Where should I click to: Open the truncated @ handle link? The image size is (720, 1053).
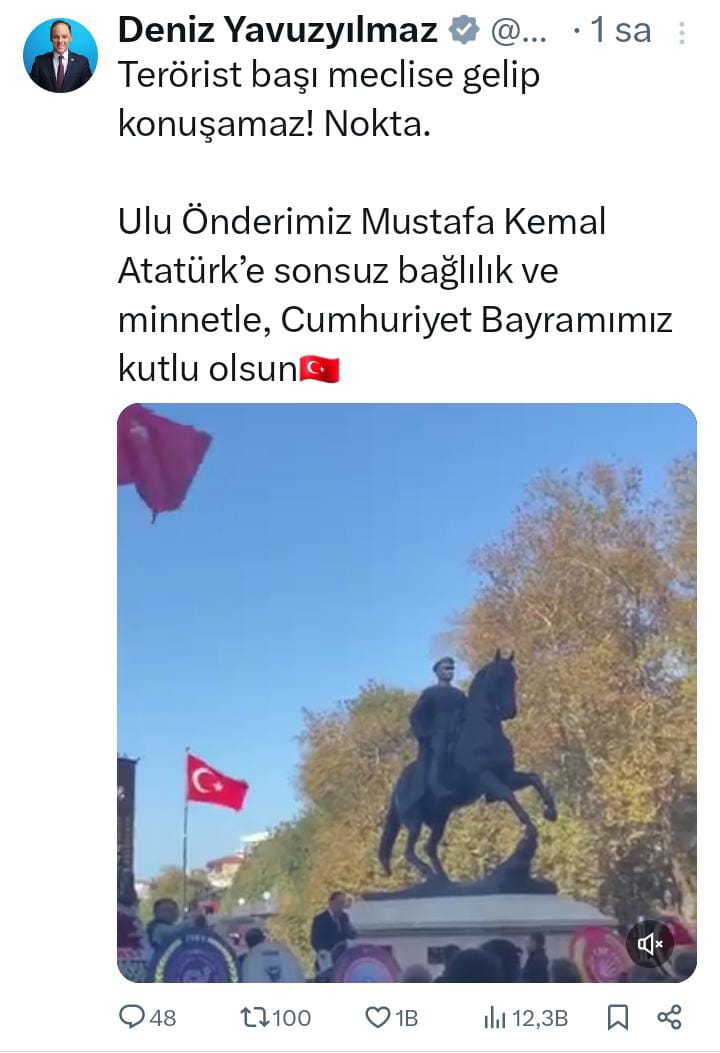[x=519, y=31]
